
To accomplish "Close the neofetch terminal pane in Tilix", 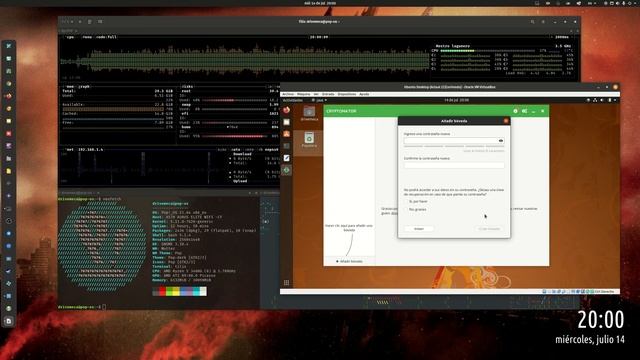I will pyautogui.click(x=256, y=193).
